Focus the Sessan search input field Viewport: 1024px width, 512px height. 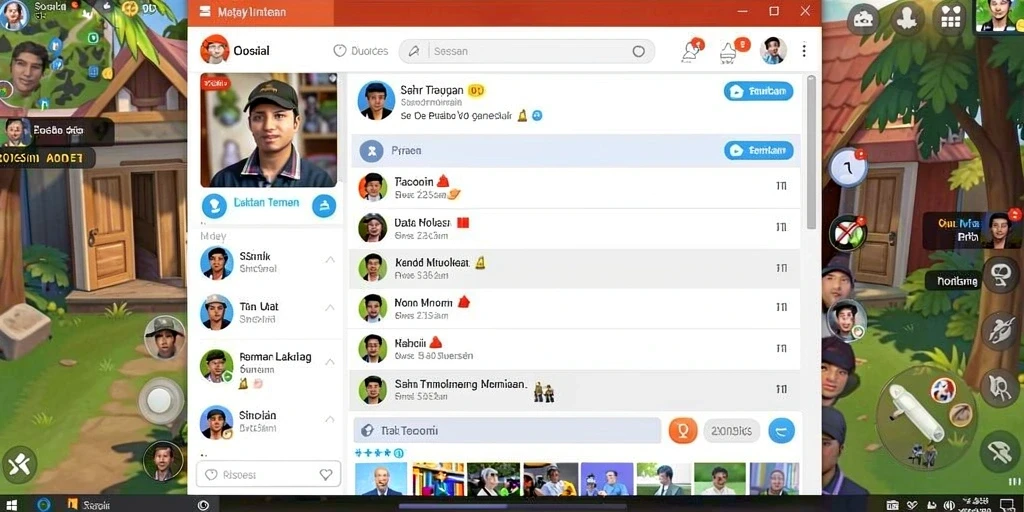(527, 52)
